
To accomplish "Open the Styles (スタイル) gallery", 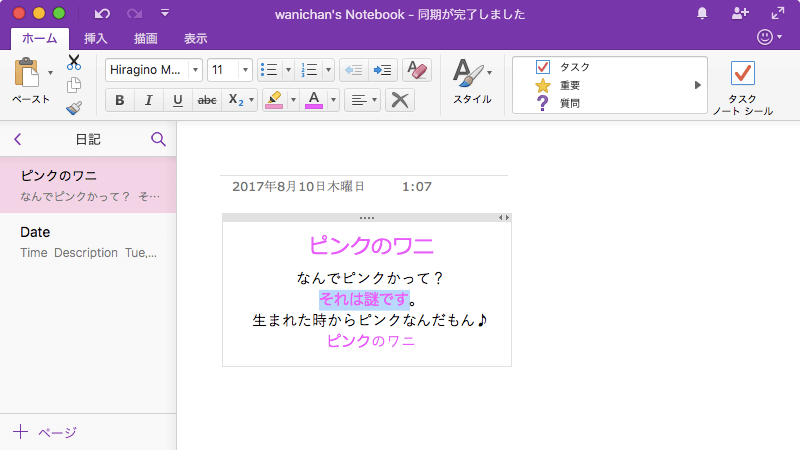I will coord(472,82).
